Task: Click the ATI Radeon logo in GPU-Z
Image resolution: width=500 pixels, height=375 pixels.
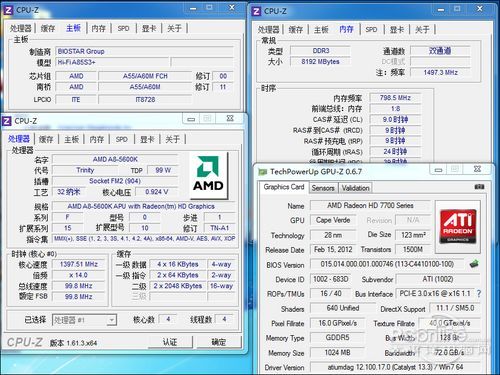Action: 458,227
